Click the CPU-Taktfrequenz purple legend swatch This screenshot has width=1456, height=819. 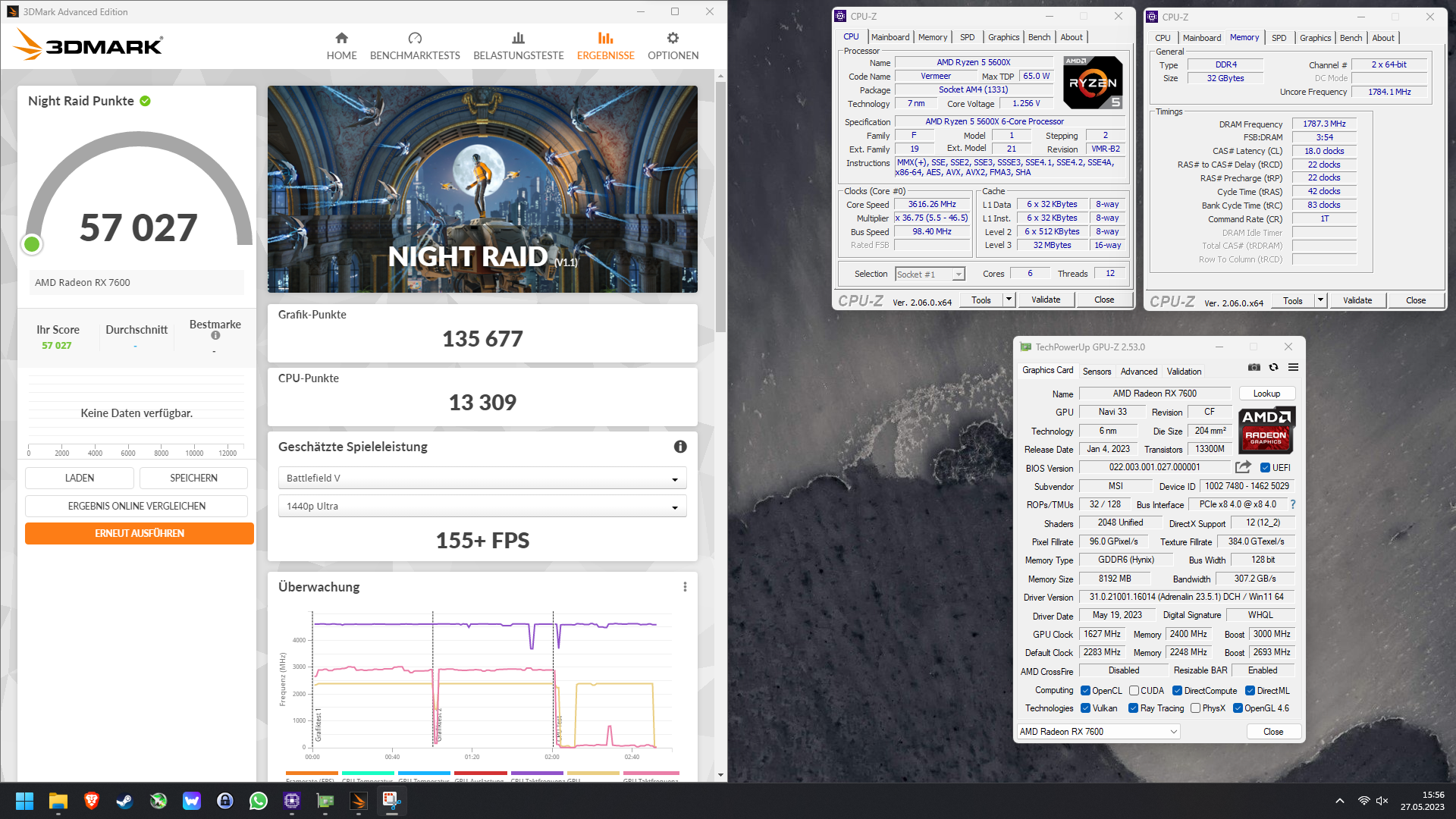(537, 773)
